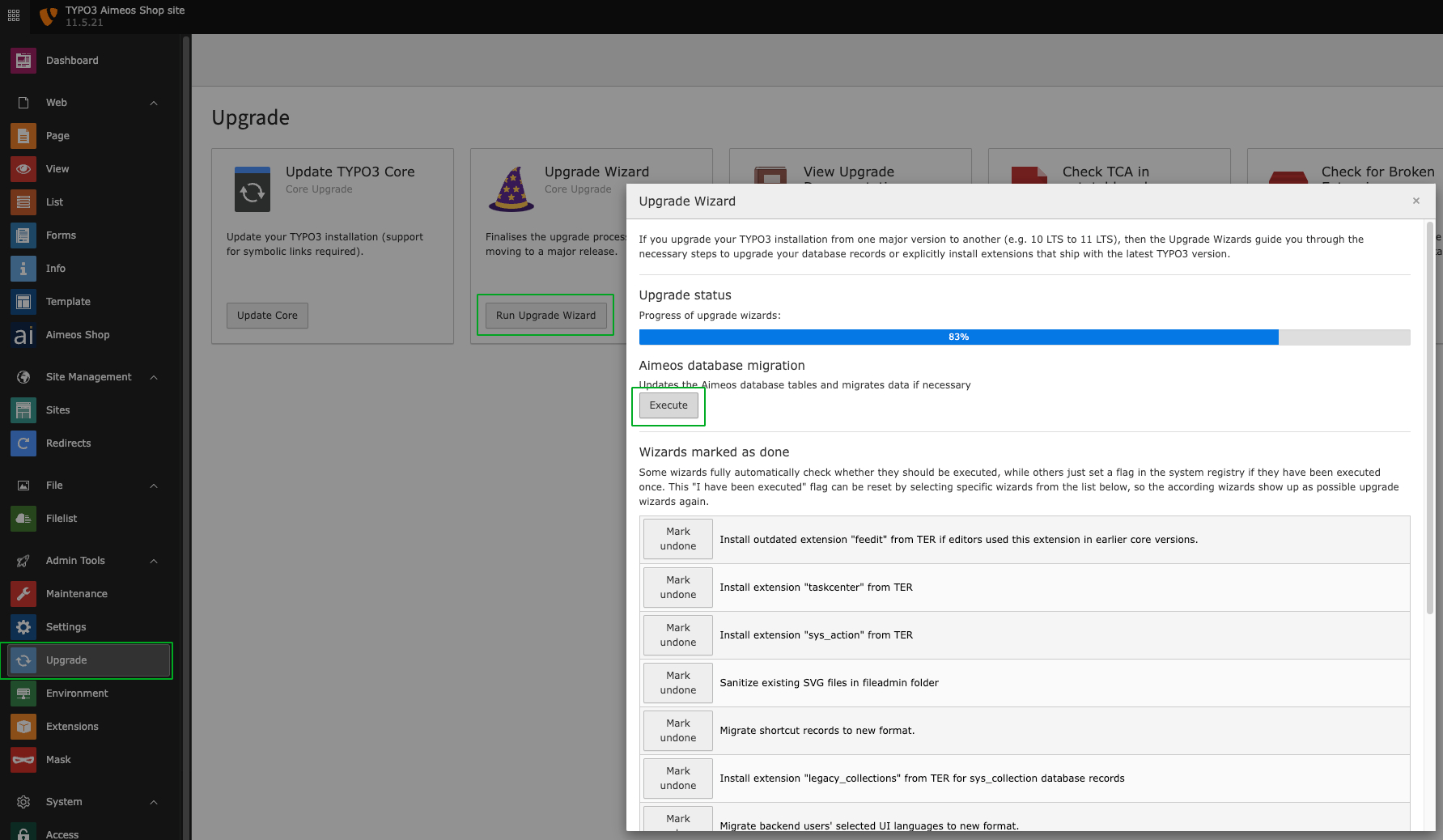Image resolution: width=1443 pixels, height=840 pixels.
Task: Select the Dashboard menu entry
Action: (90, 61)
